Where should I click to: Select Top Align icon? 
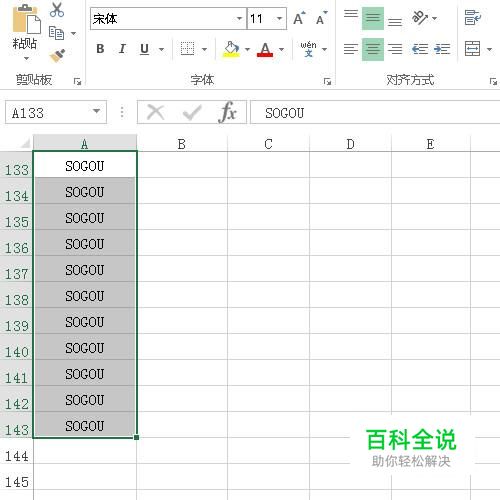pos(351,14)
